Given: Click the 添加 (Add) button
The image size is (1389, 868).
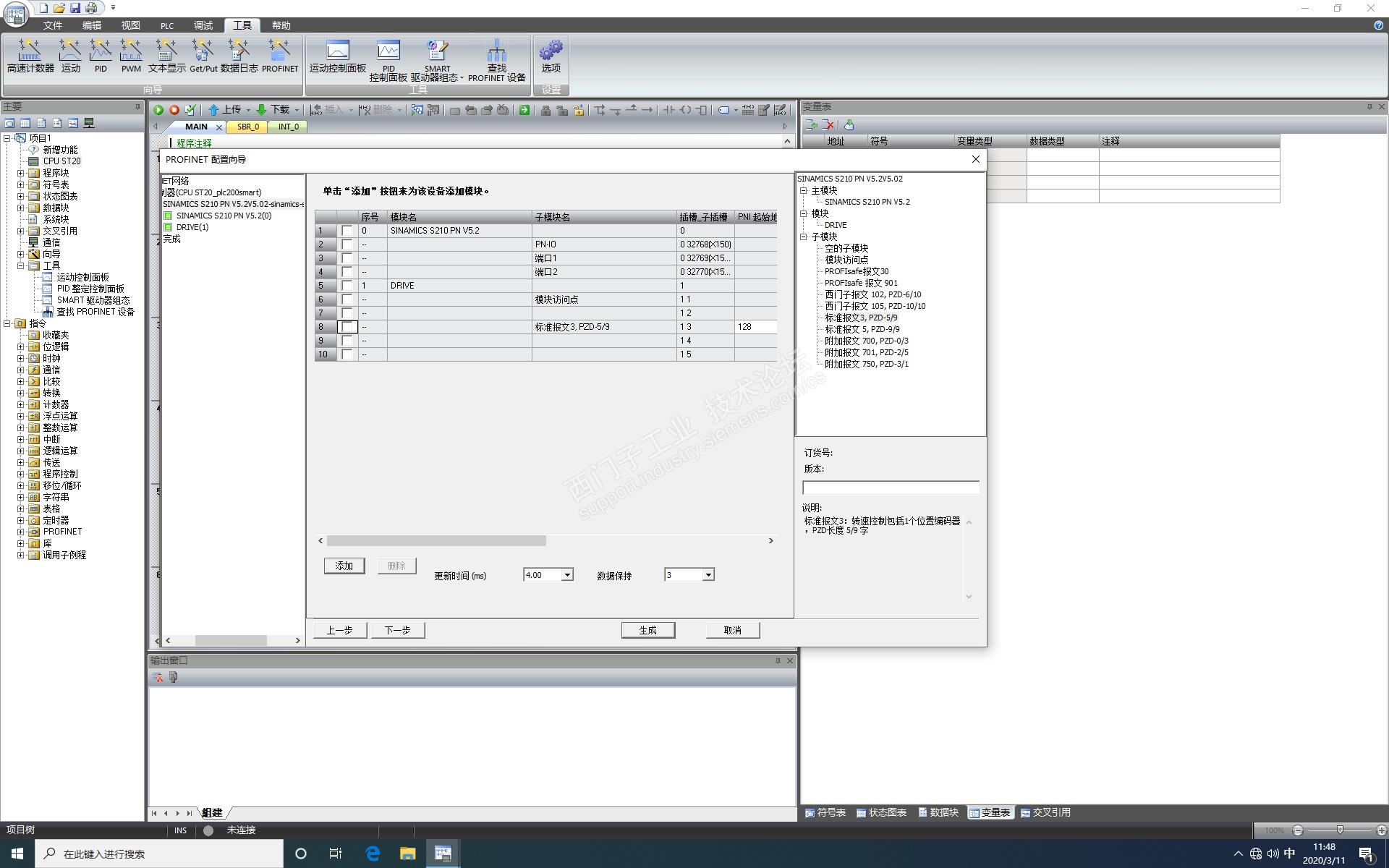Looking at the screenshot, I should tap(344, 566).
